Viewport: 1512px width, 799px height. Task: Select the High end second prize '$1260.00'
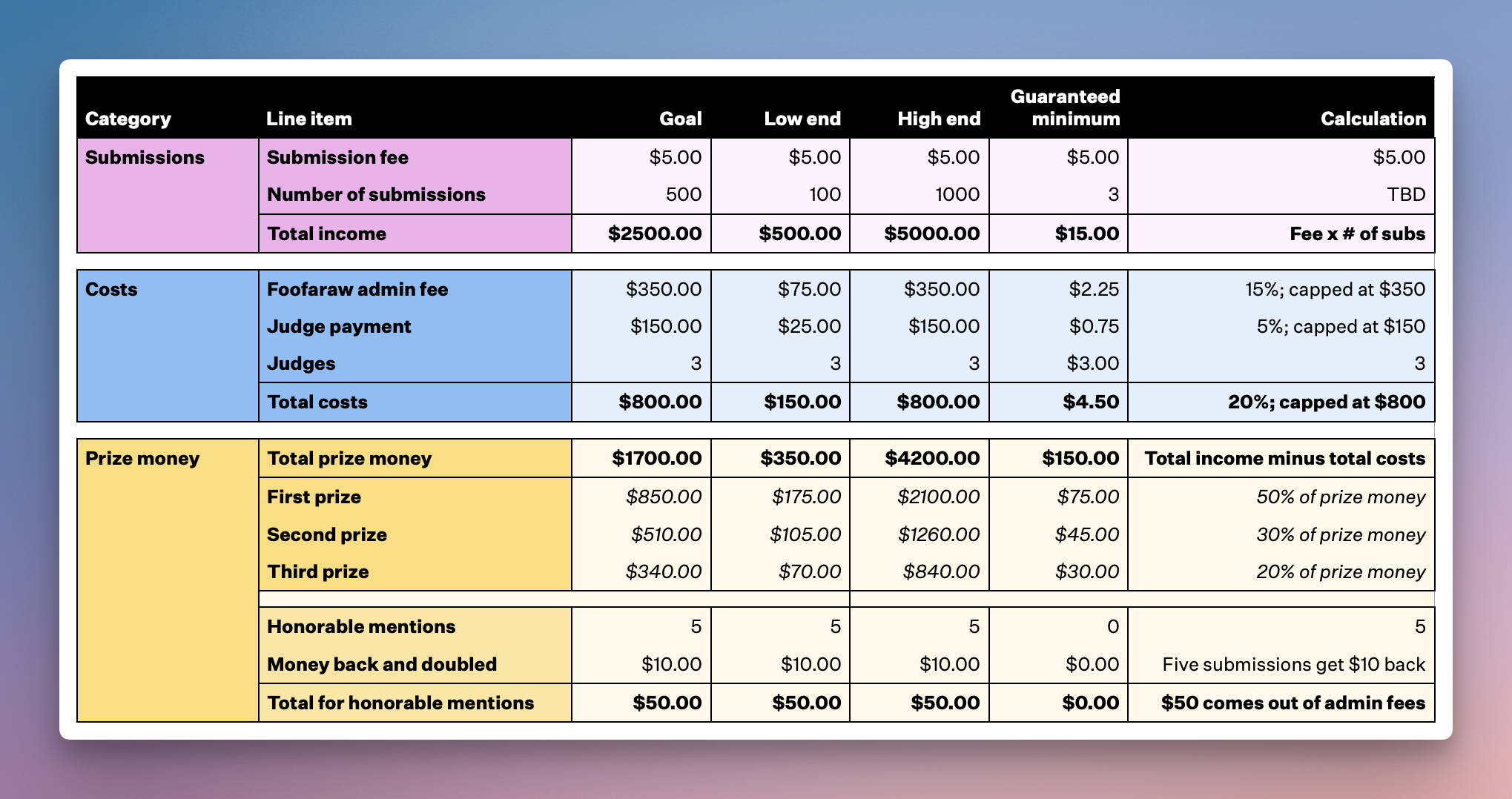(x=938, y=534)
